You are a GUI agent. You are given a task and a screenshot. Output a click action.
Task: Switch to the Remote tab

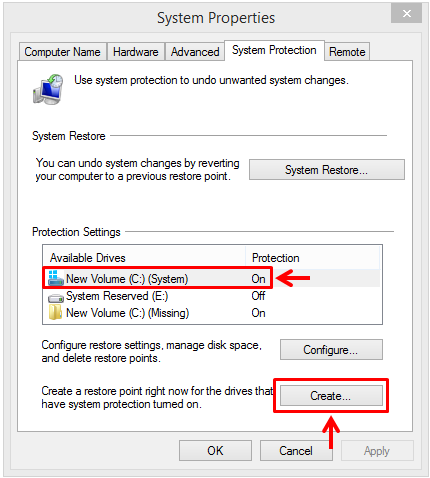347,52
